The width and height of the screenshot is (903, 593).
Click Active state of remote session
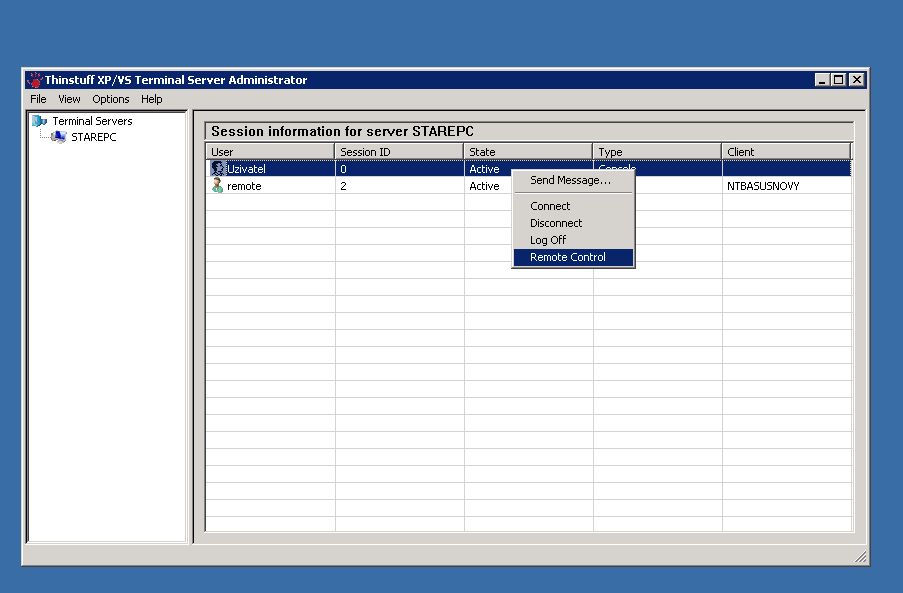coord(484,186)
